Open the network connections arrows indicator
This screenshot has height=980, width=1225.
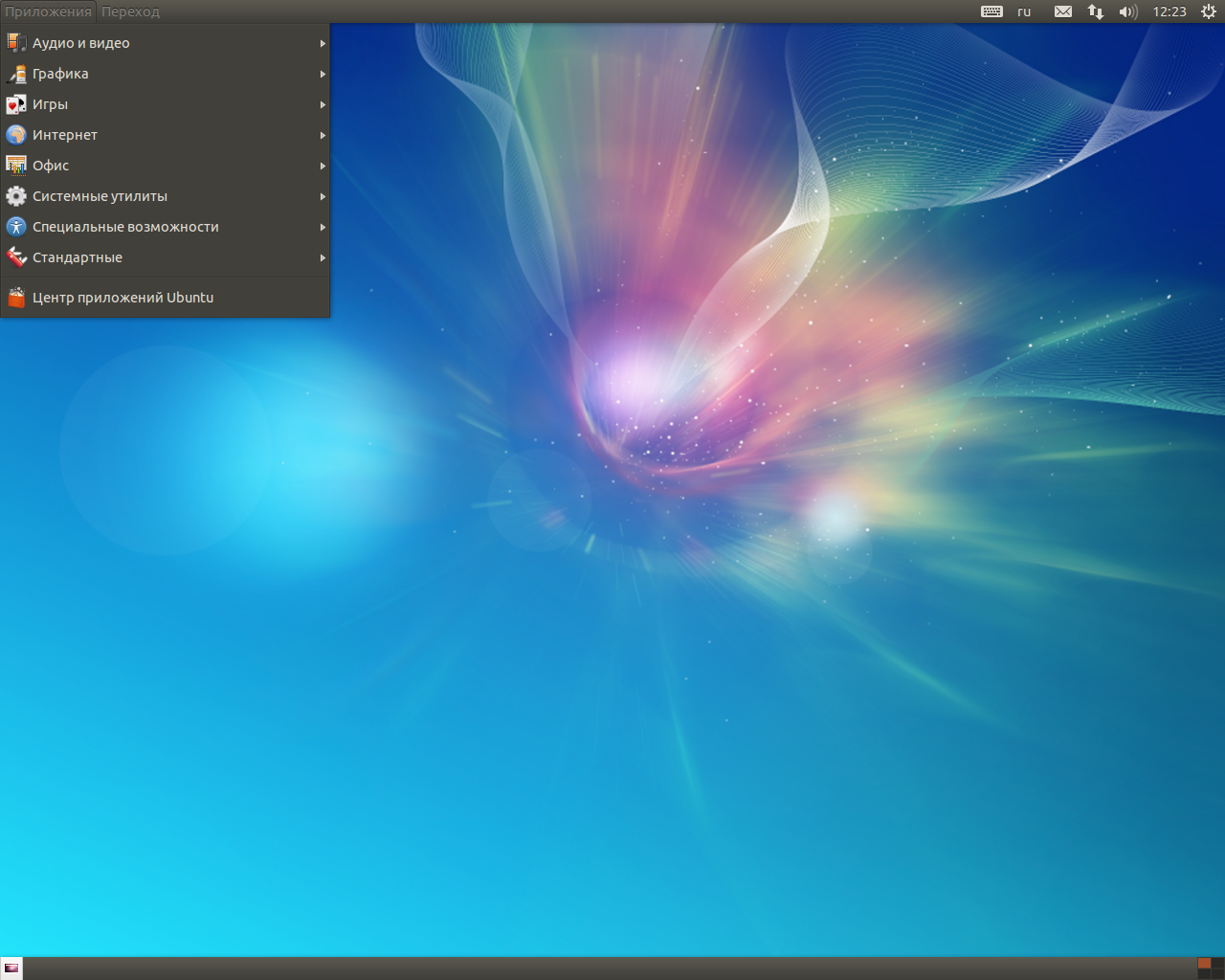tap(1096, 11)
